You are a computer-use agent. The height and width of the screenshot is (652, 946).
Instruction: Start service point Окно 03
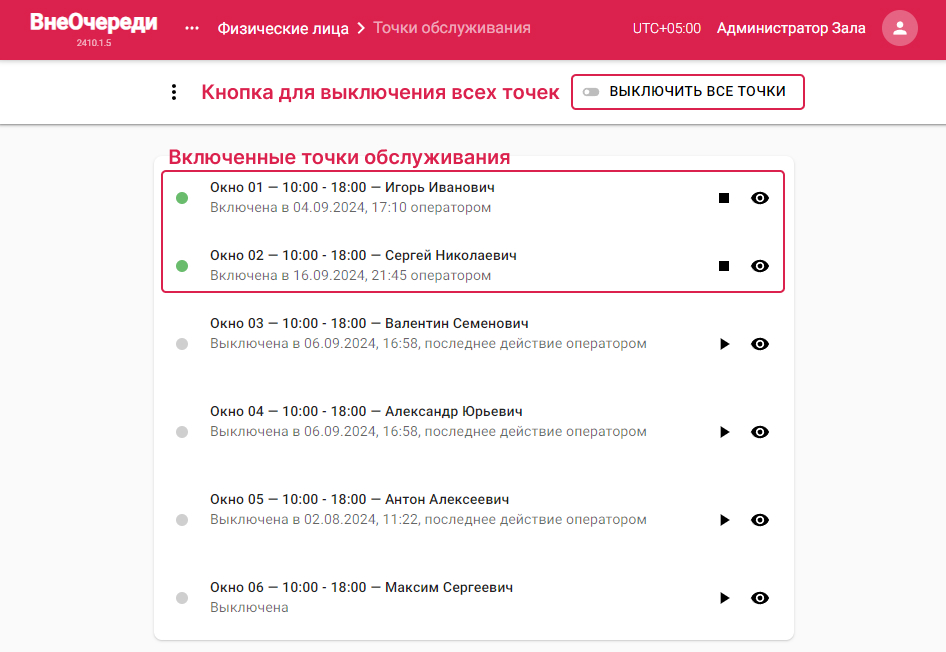coord(725,344)
